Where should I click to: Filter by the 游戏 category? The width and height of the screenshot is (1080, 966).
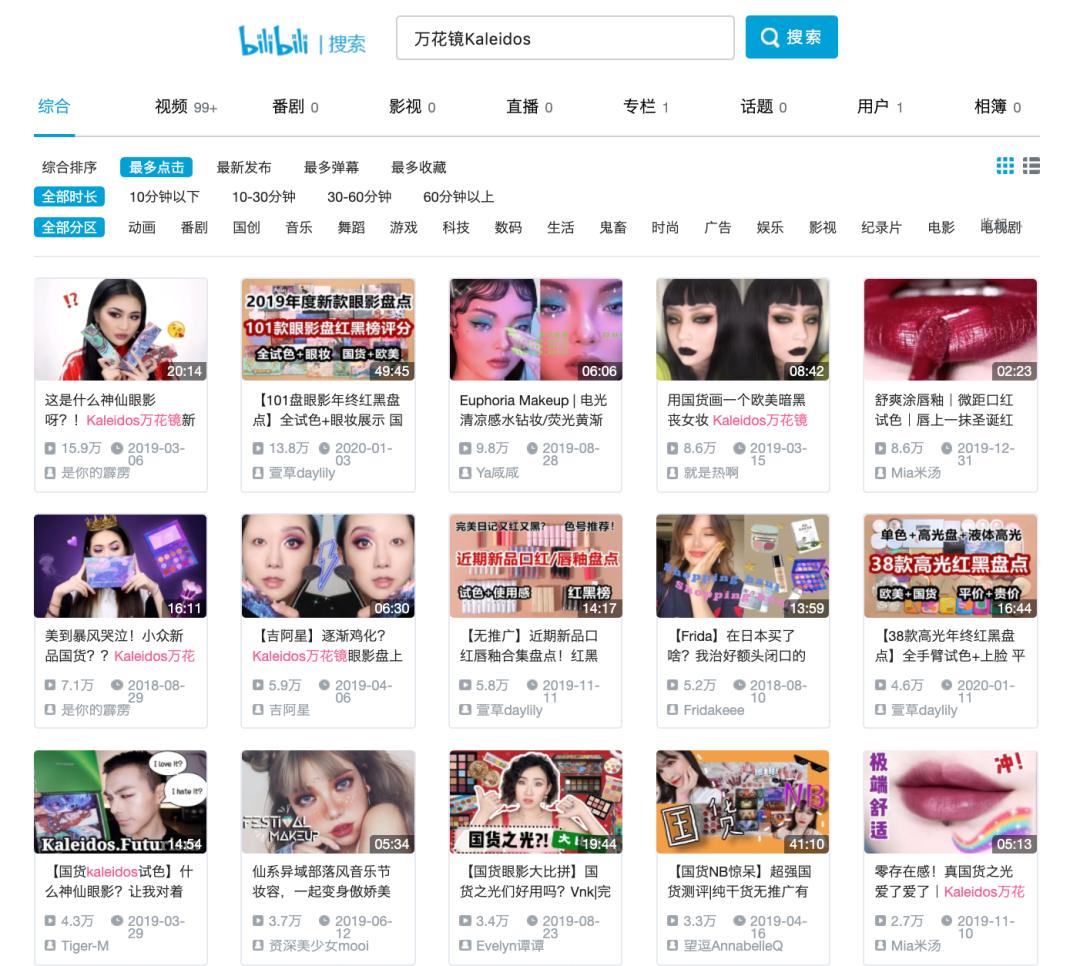404,227
